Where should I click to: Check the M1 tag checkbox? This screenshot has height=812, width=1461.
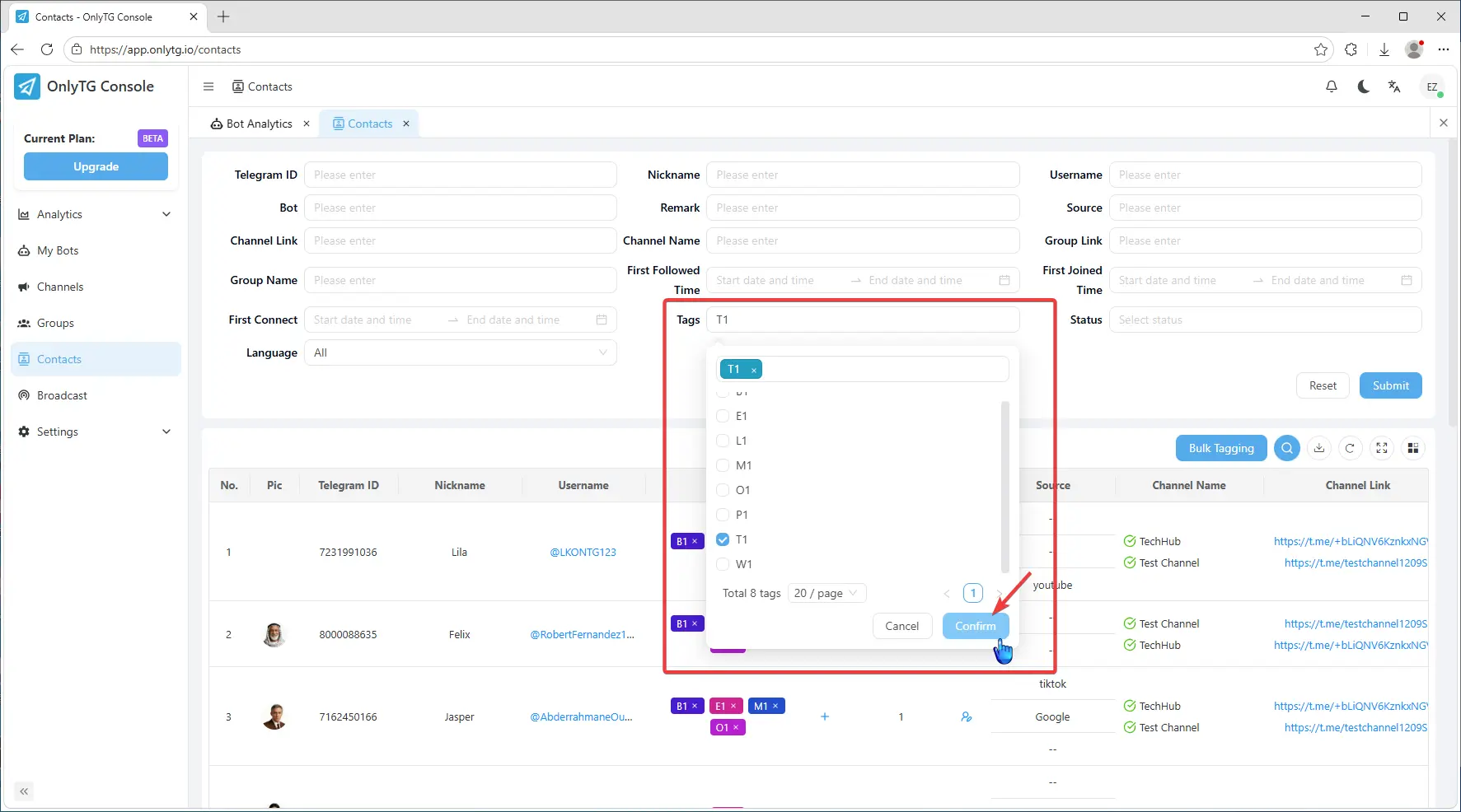(x=723, y=465)
